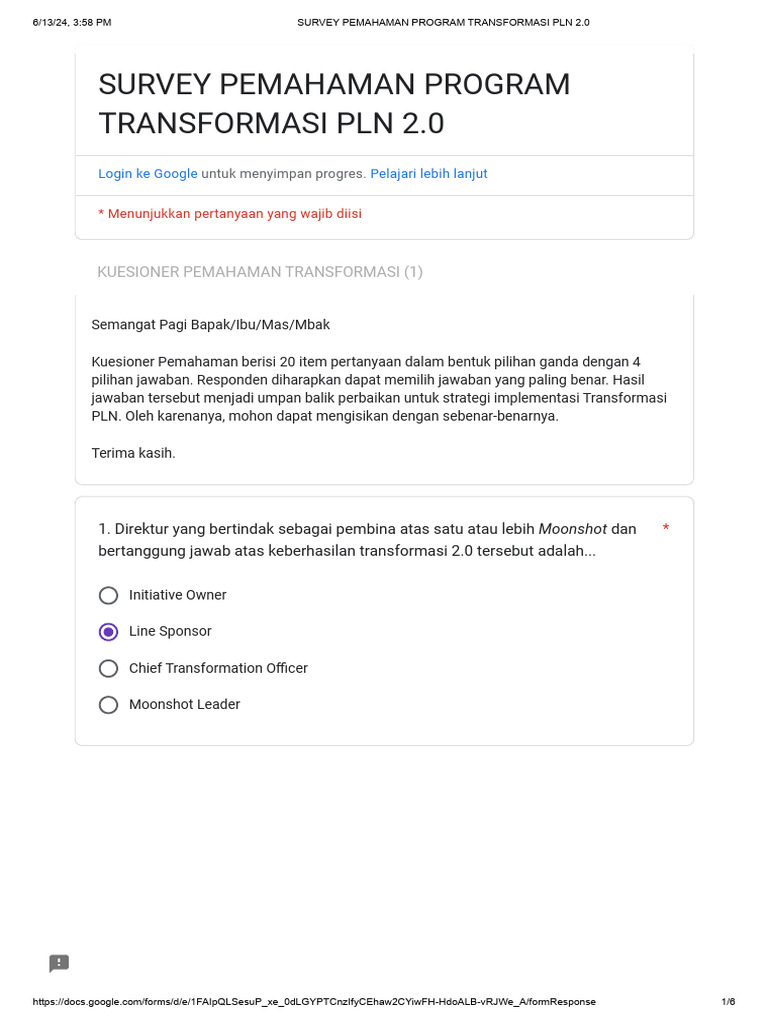Screen dimensions: 768x1024
Task: Follow the Pelajari lebih lanjut link
Action: pos(429,174)
